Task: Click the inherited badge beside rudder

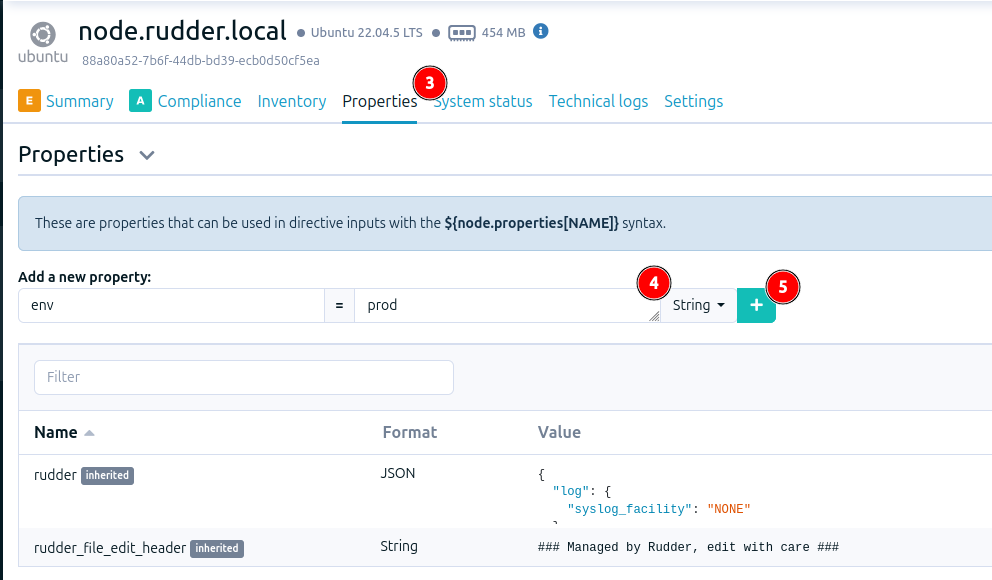Action: point(107,476)
